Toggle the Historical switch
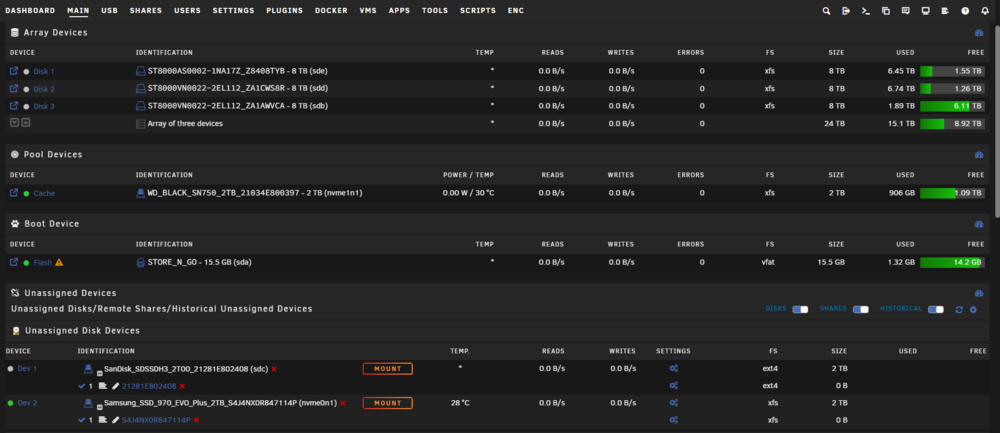 936,309
